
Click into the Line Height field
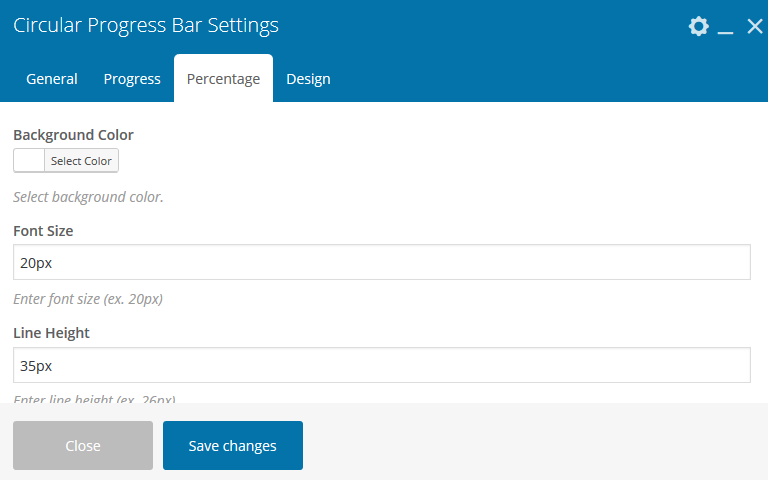pos(382,365)
